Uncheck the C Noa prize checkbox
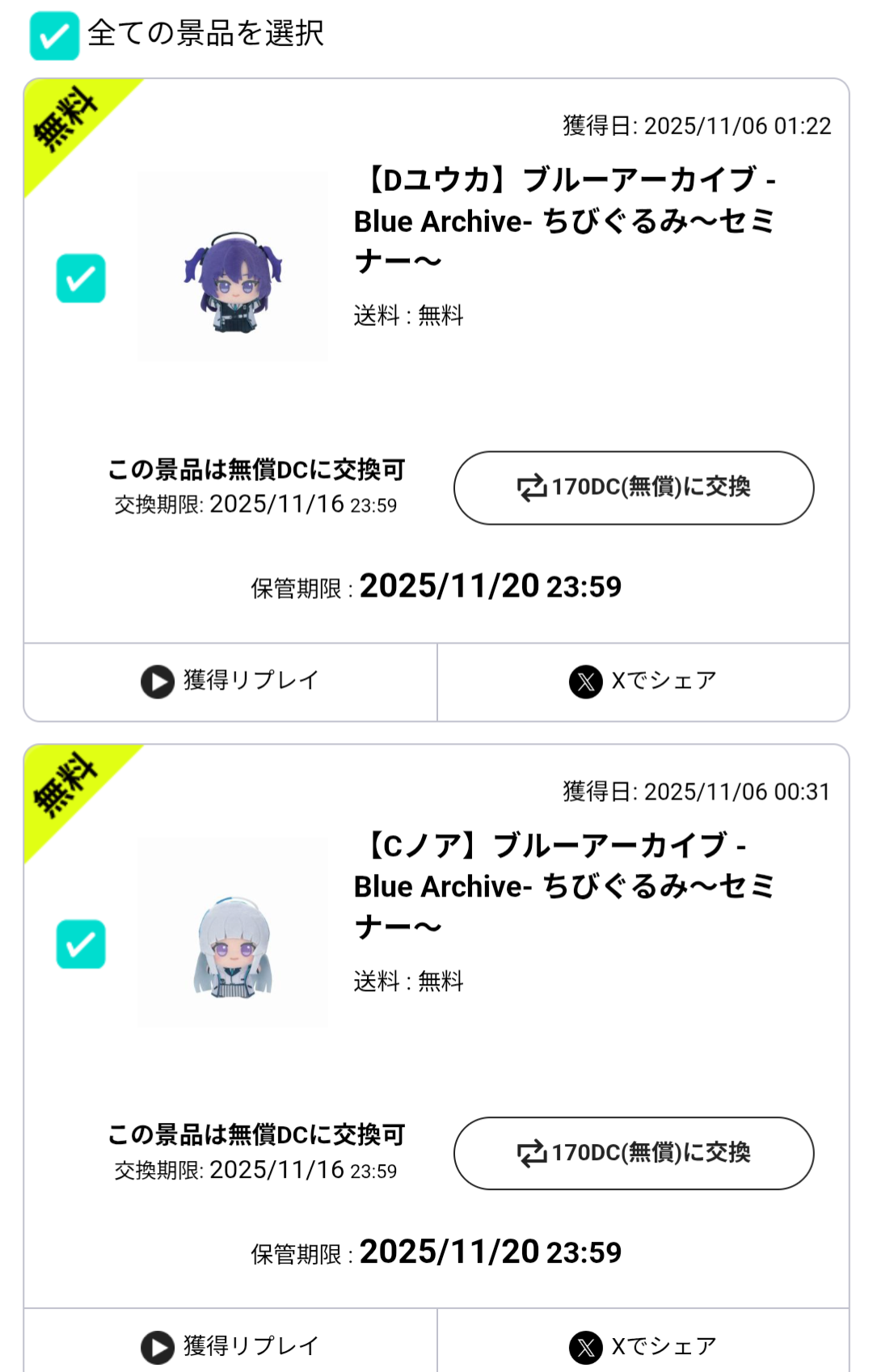This screenshot has width=873, height=1372. [81, 944]
